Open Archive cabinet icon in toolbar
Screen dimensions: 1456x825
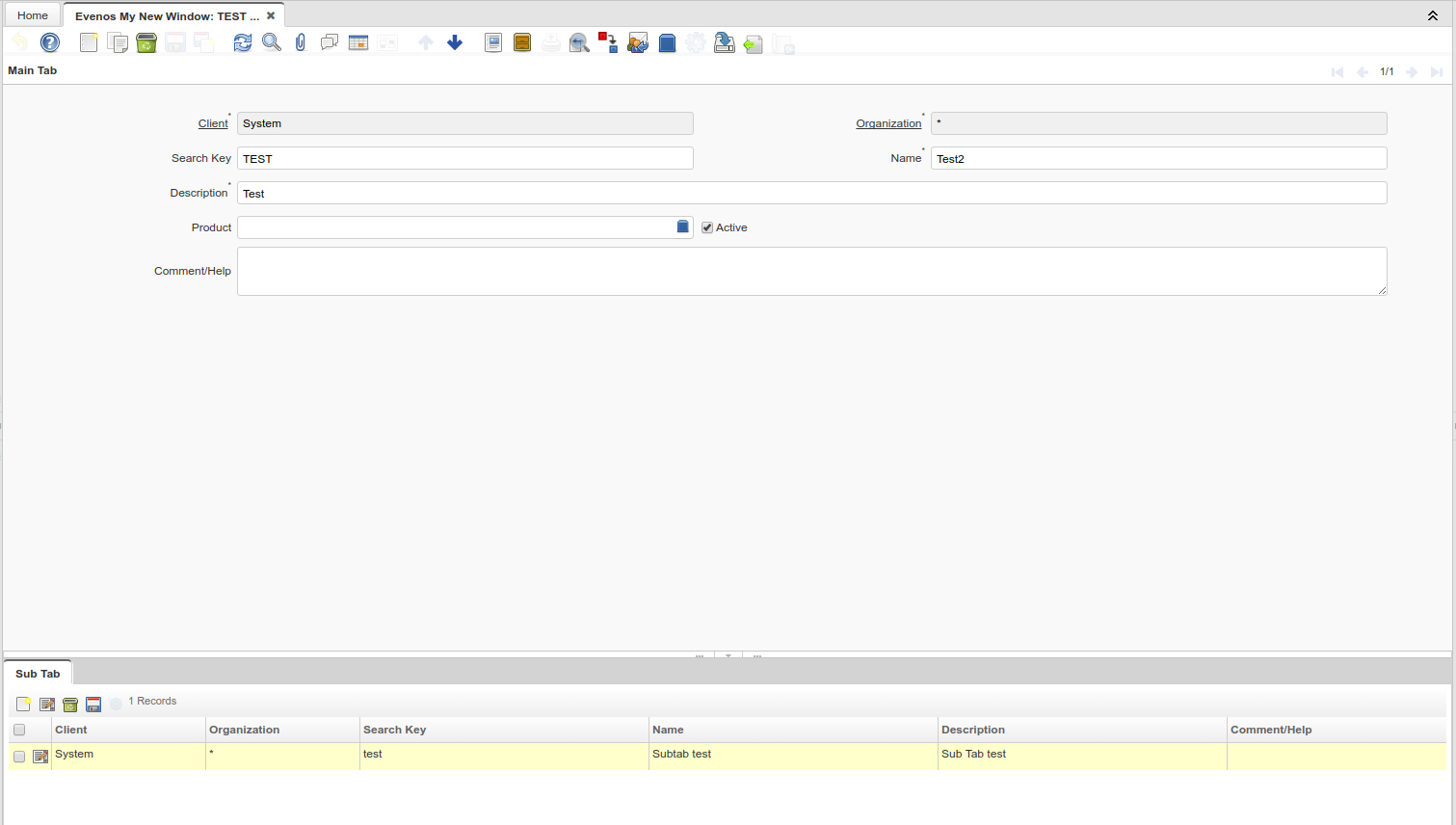pyautogui.click(x=522, y=42)
